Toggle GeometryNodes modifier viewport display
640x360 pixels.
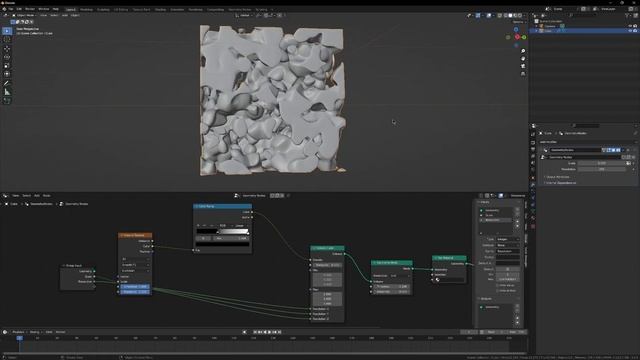[613, 150]
